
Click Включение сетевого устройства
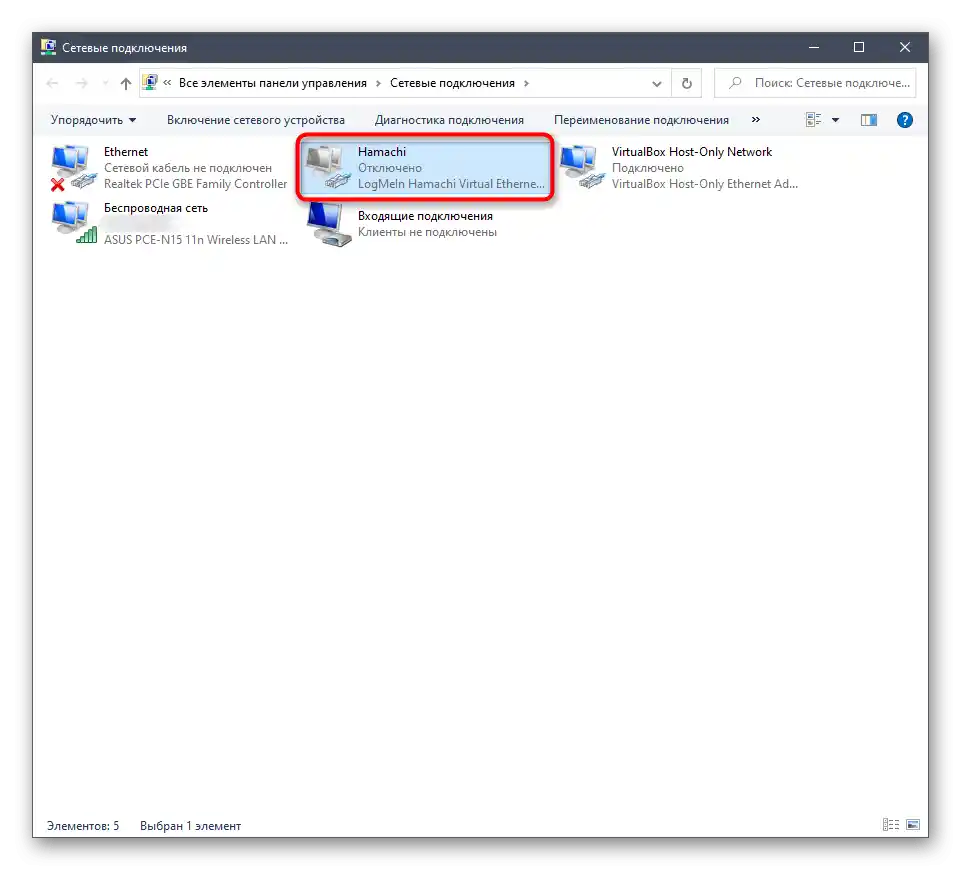pos(256,120)
